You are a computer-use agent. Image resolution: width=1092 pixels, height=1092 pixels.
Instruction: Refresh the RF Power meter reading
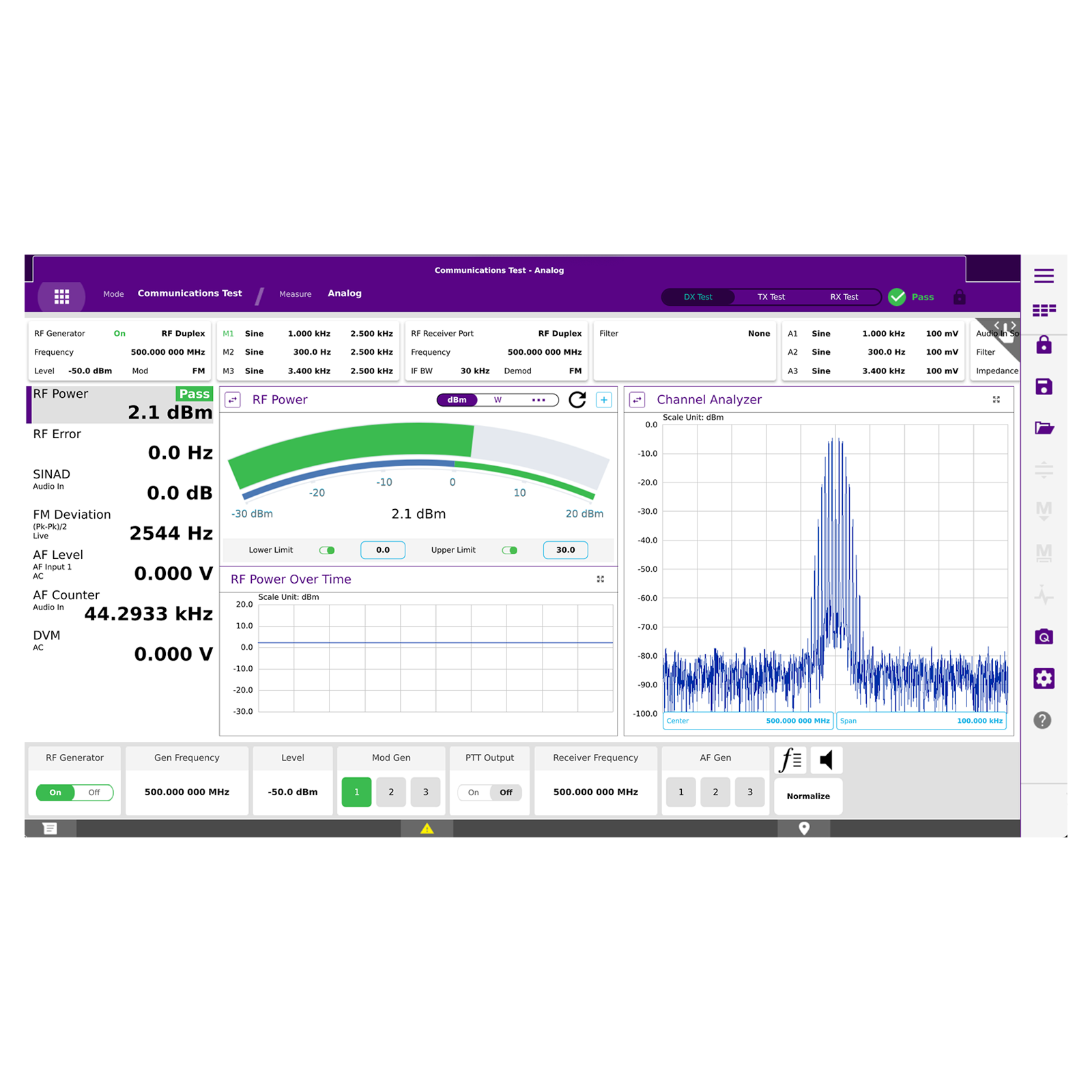[x=577, y=400]
